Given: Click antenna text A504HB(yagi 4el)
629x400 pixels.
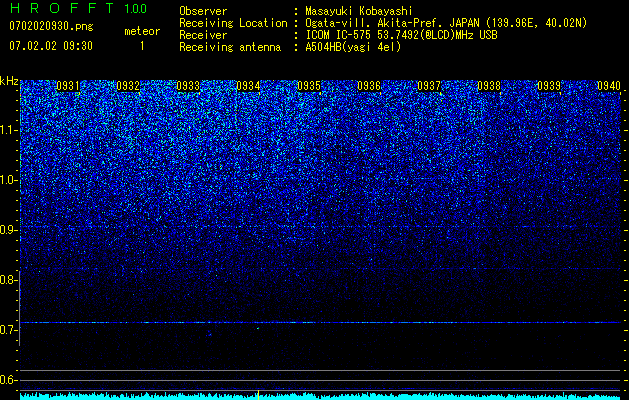Looking at the screenshot, I should tap(353, 47).
